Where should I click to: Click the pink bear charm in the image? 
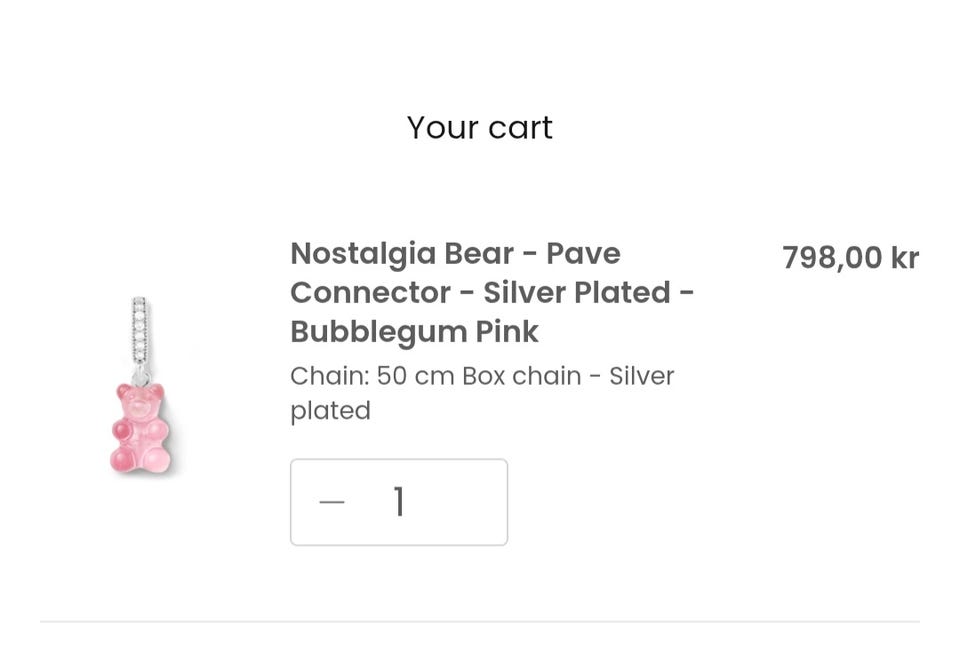point(141,427)
